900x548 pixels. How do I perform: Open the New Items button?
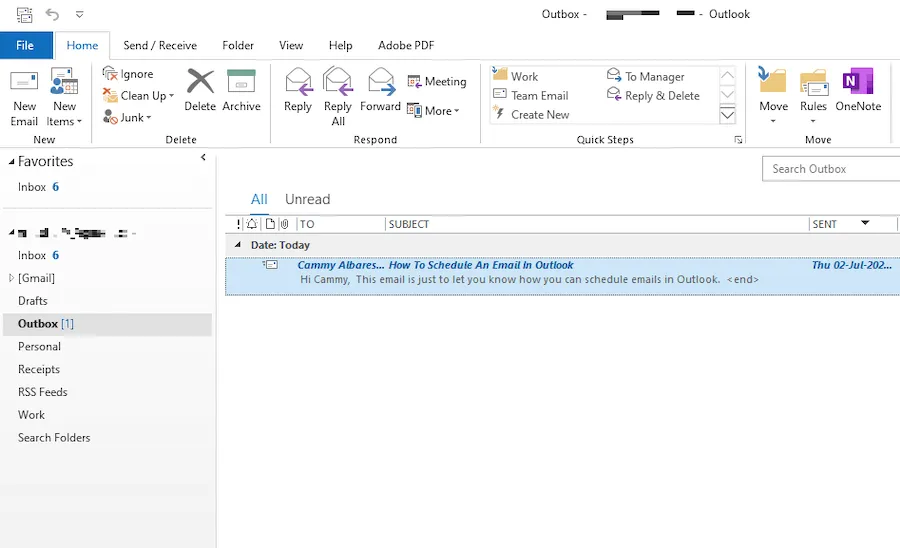pyautogui.click(x=64, y=96)
